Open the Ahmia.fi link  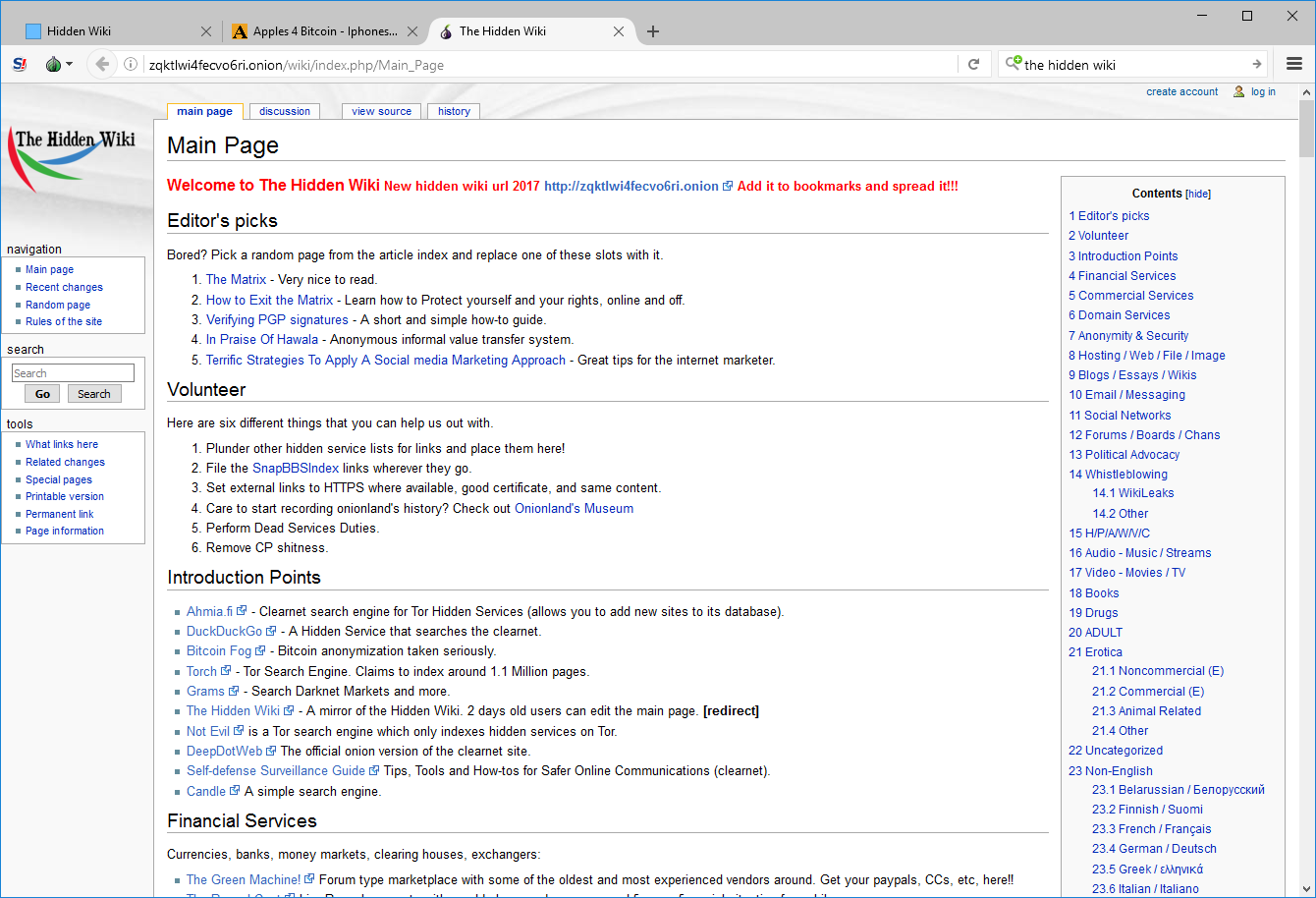(210, 611)
